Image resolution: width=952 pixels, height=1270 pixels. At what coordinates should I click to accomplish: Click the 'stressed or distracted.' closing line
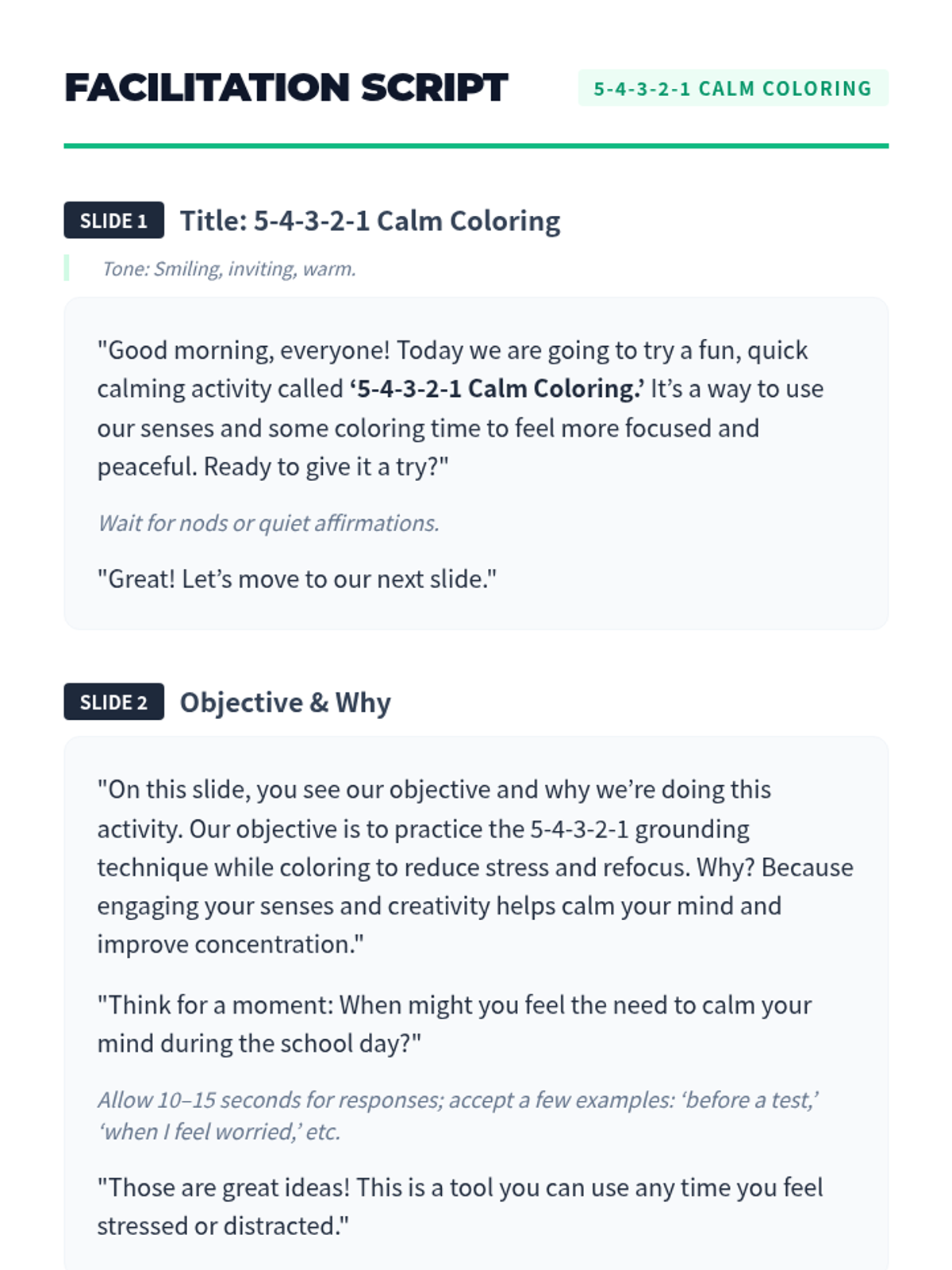[x=223, y=1226]
